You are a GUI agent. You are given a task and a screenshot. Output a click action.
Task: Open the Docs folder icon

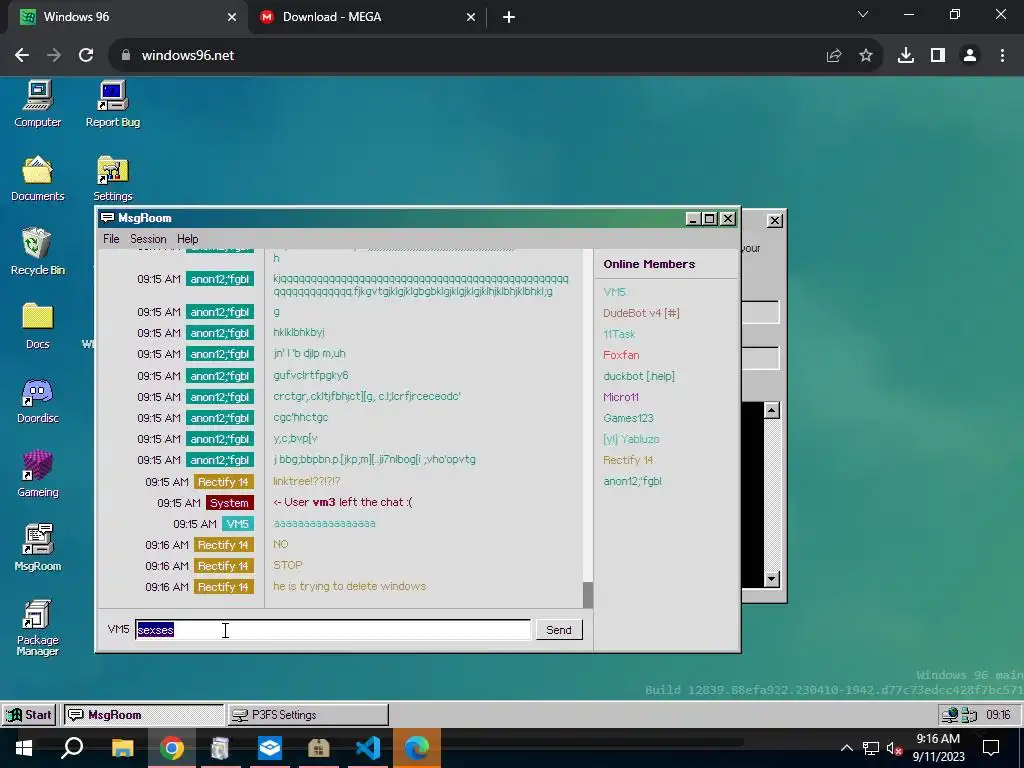point(38,326)
